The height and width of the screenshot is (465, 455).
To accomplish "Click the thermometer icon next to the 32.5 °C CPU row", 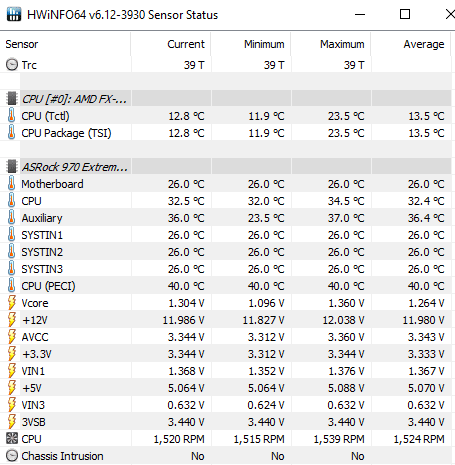I will click(12, 201).
